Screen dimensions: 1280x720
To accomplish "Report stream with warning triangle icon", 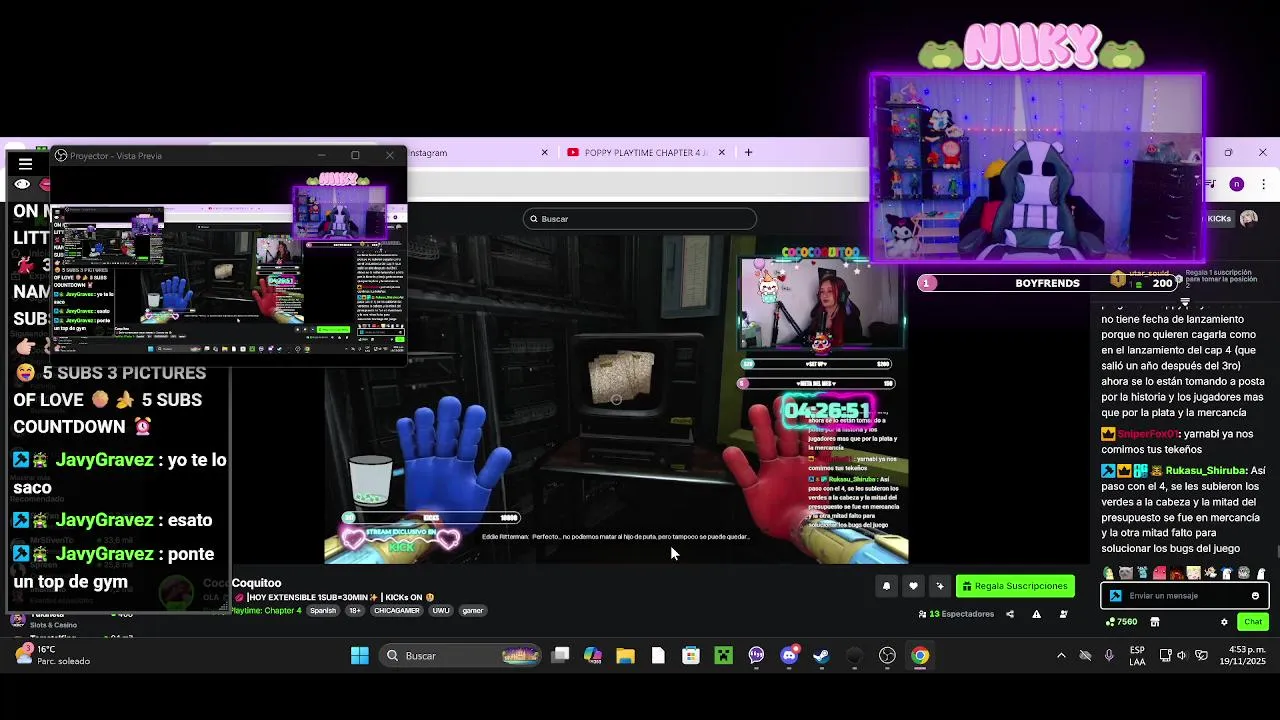I will [1036, 614].
